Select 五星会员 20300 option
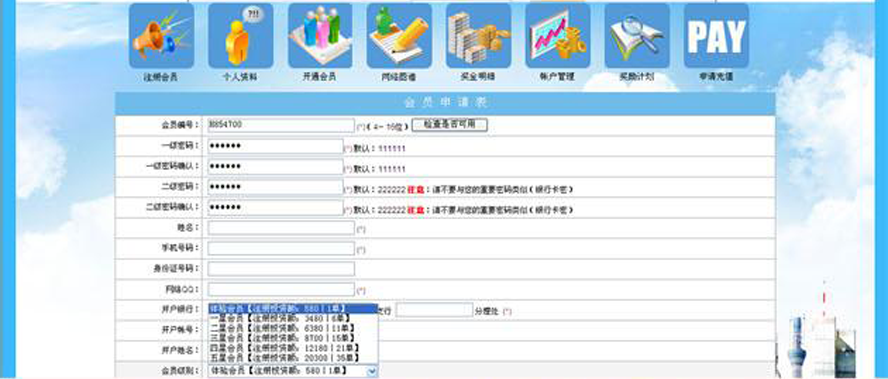Image resolution: width=888 pixels, height=379 pixels. coord(293,357)
